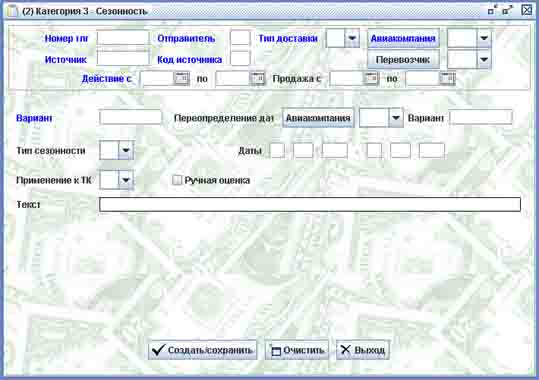This screenshot has width=539, height=380.
Task: Open the Тип сезонности dropdown
Action: [x=126, y=150]
